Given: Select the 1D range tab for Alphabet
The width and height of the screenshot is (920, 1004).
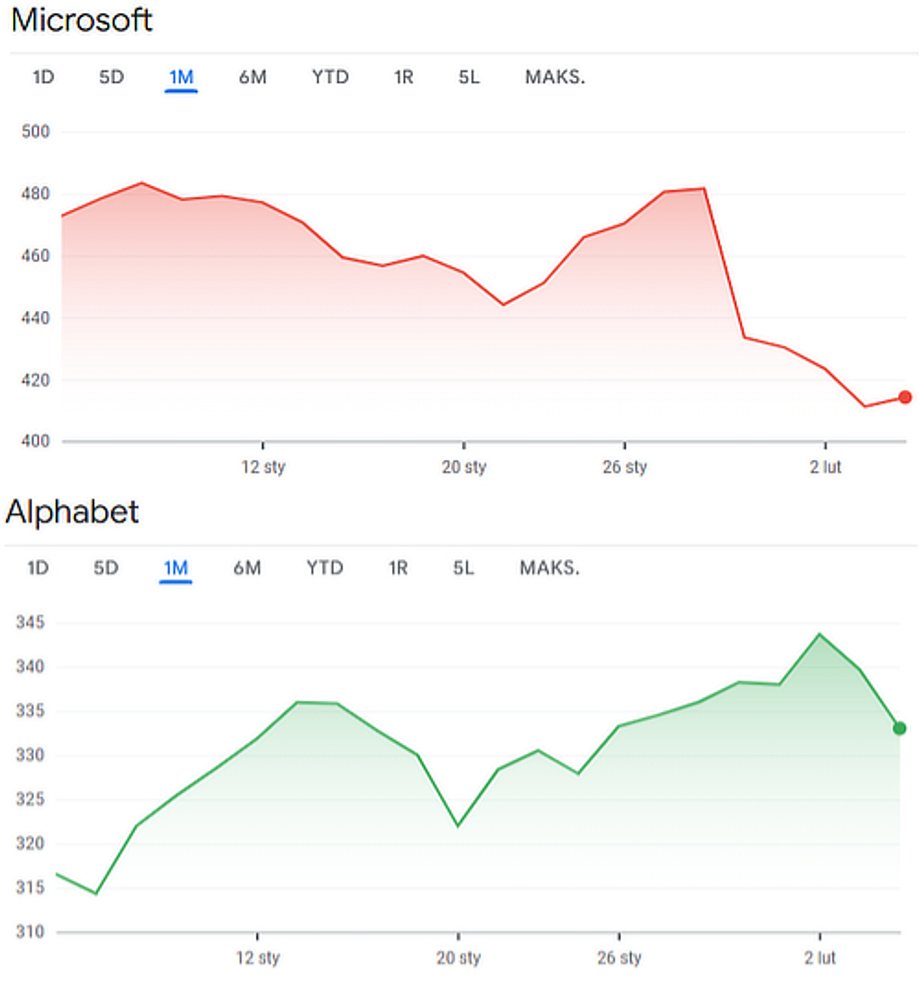Looking at the screenshot, I should click(38, 568).
